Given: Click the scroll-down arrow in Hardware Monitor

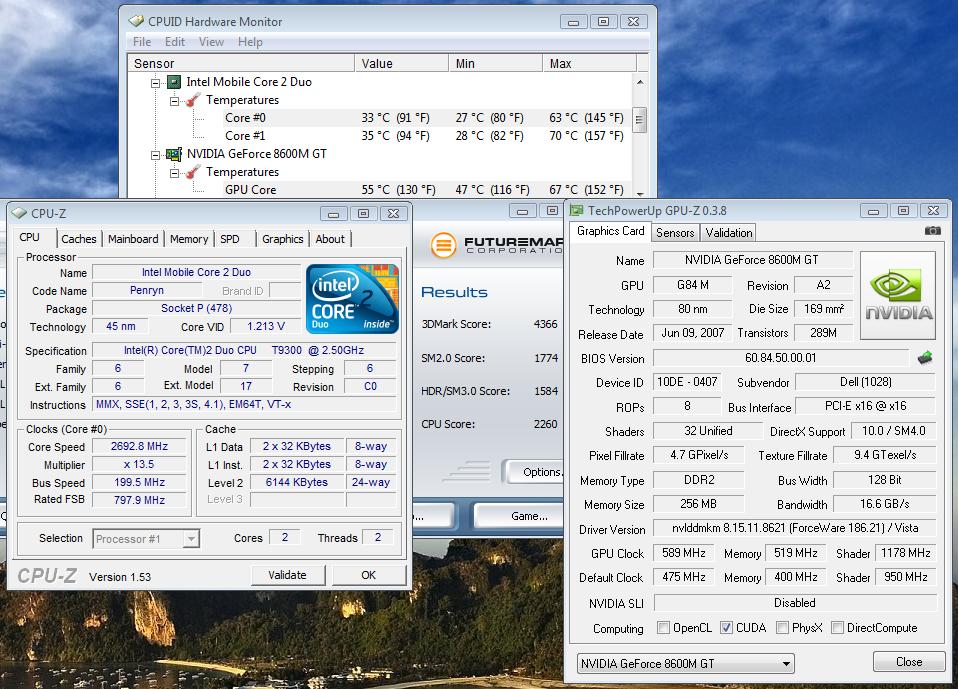Looking at the screenshot, I should click(x=640, y=193).
